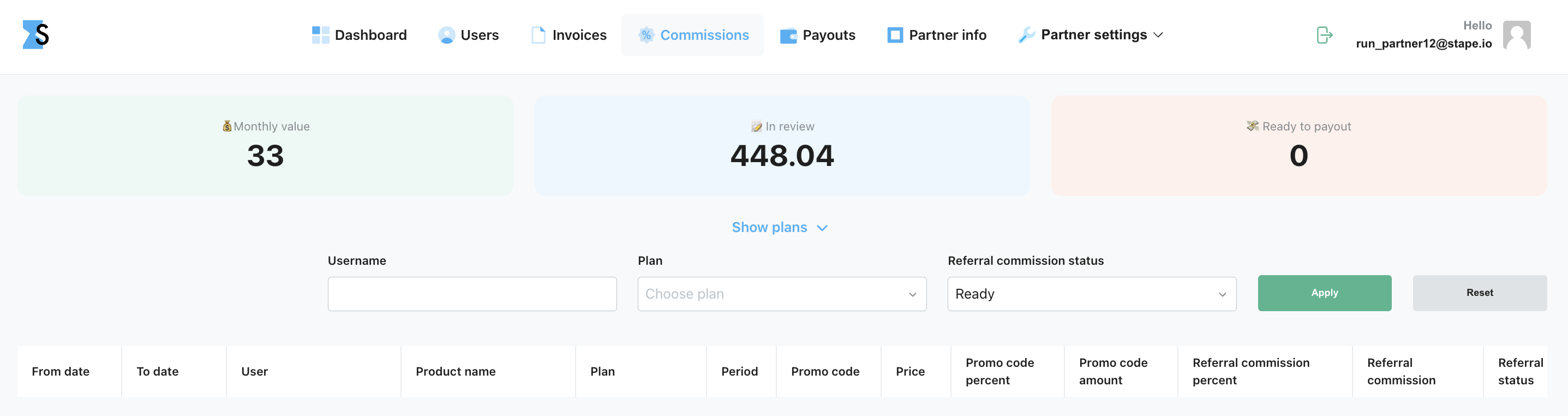This screenshot has width=1568, height=416.
Task: Open the Payouts tab
Action: click(x=817, y=35)
